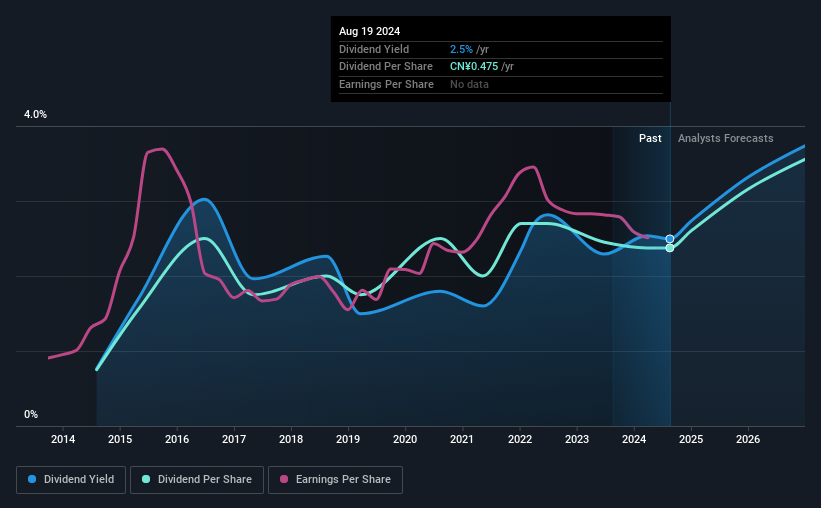This screenshot has width=821, height=508.
Task: Click the 2015 x-axis label
Action: coord(120,439)
